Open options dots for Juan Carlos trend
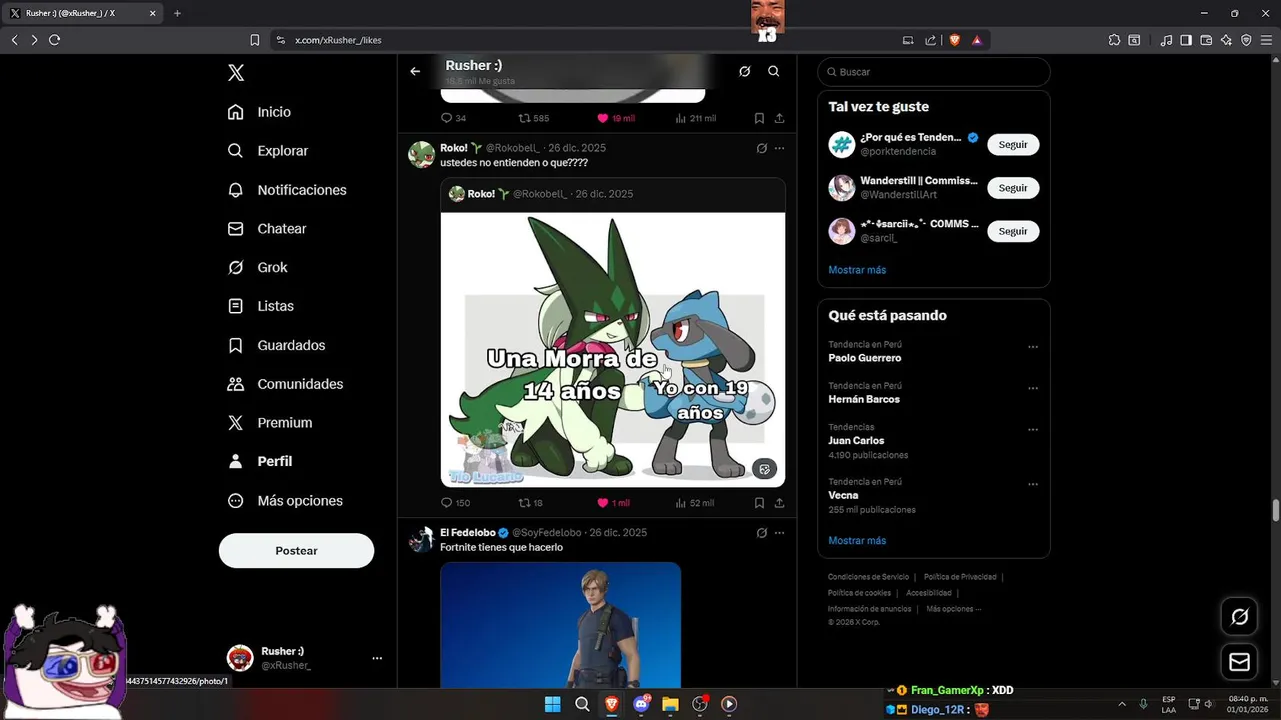The image size is (1281, 720). coord(1033,430)
